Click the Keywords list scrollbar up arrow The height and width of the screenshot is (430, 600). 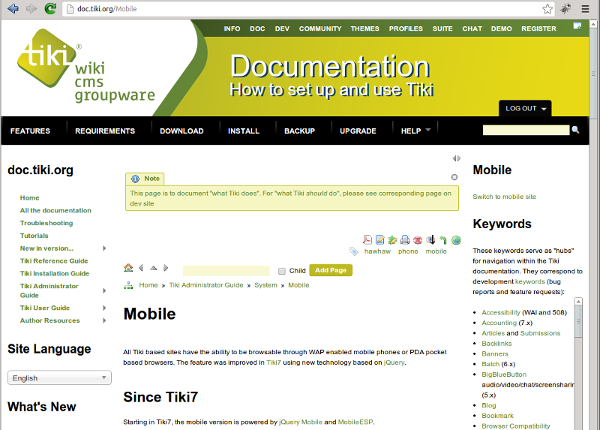[x=578, y=302]
